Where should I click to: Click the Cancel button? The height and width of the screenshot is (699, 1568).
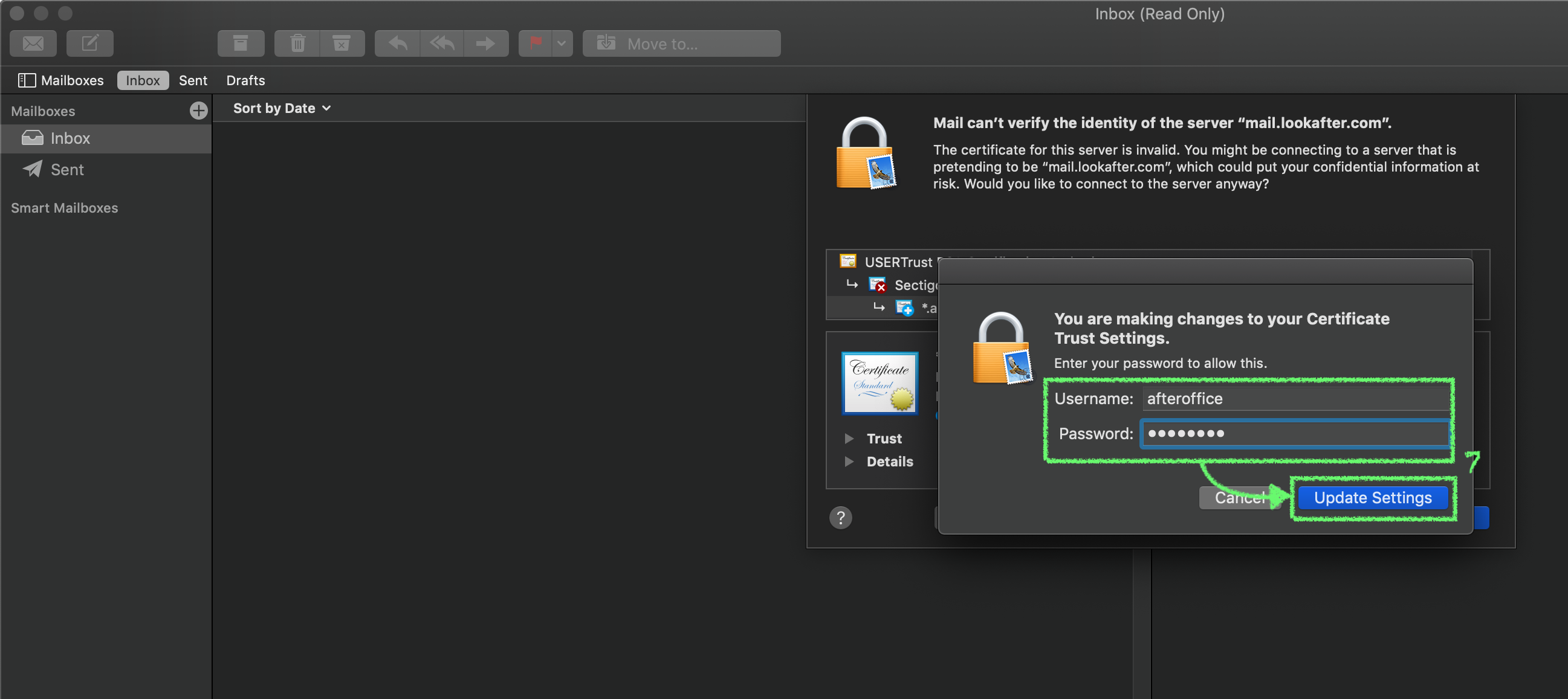[1238, 498]
